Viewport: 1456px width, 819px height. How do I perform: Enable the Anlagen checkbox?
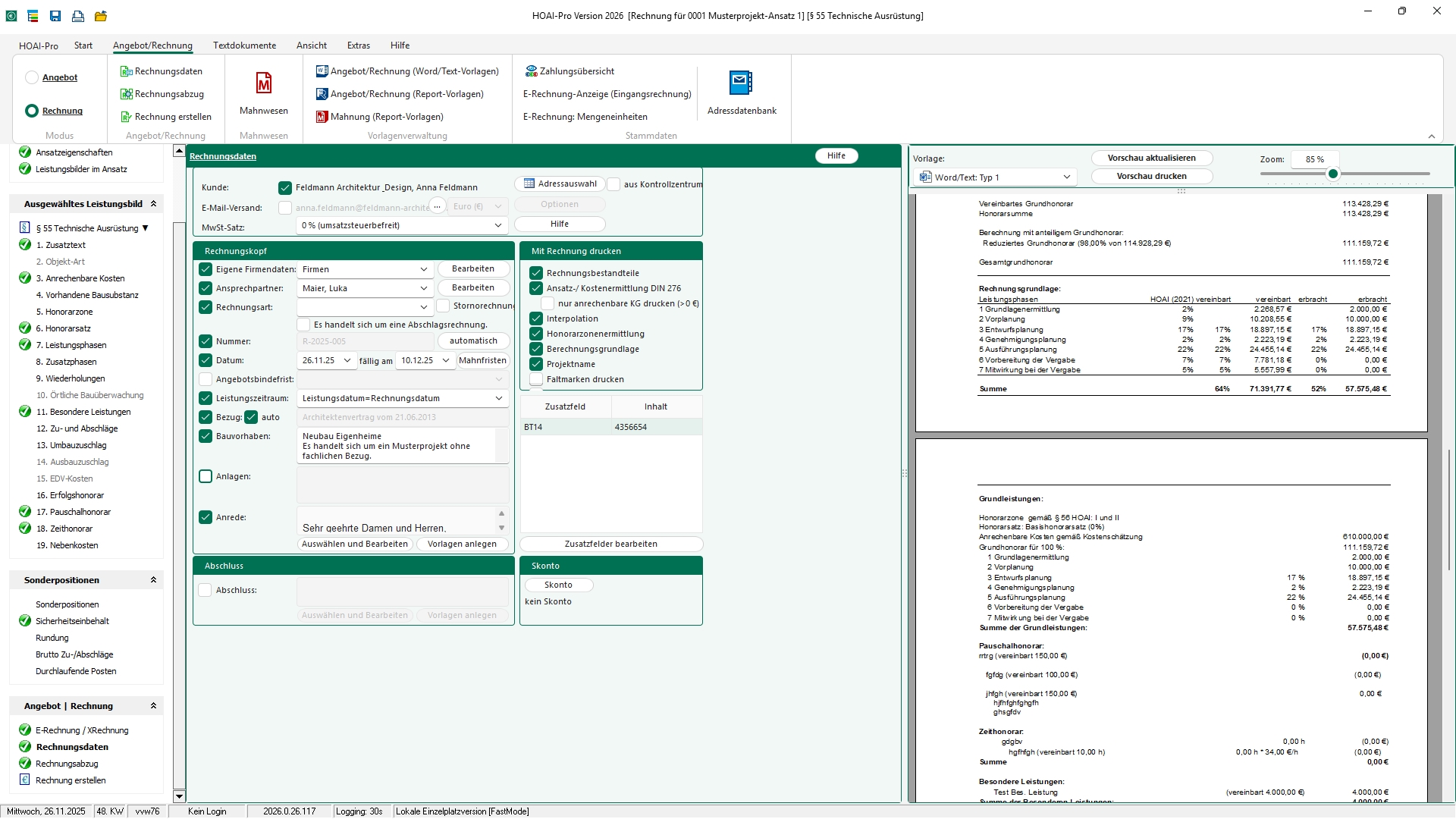click(206, 476)
